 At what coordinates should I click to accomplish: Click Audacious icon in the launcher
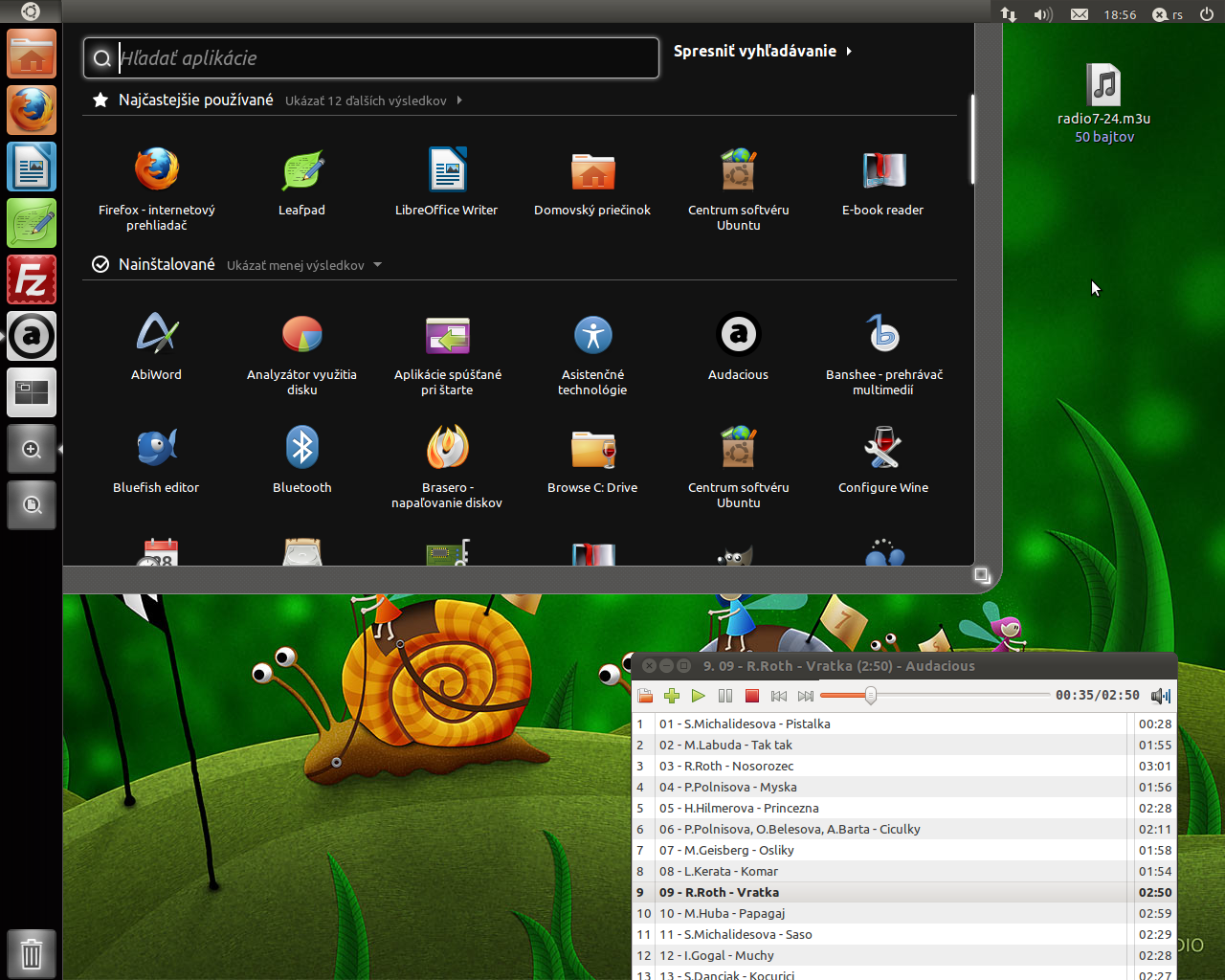click(32, 336)
